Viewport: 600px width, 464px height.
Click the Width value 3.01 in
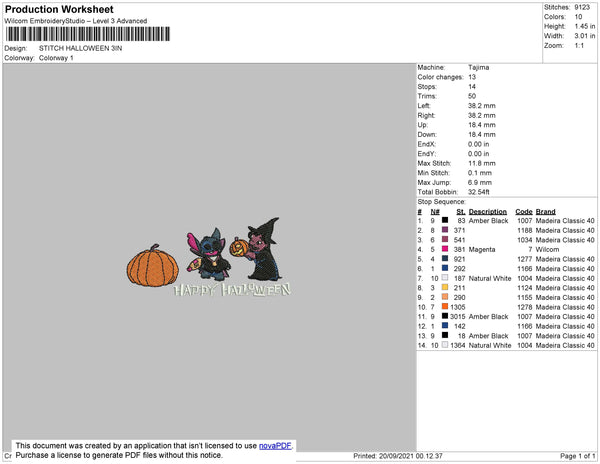[585, 36]
